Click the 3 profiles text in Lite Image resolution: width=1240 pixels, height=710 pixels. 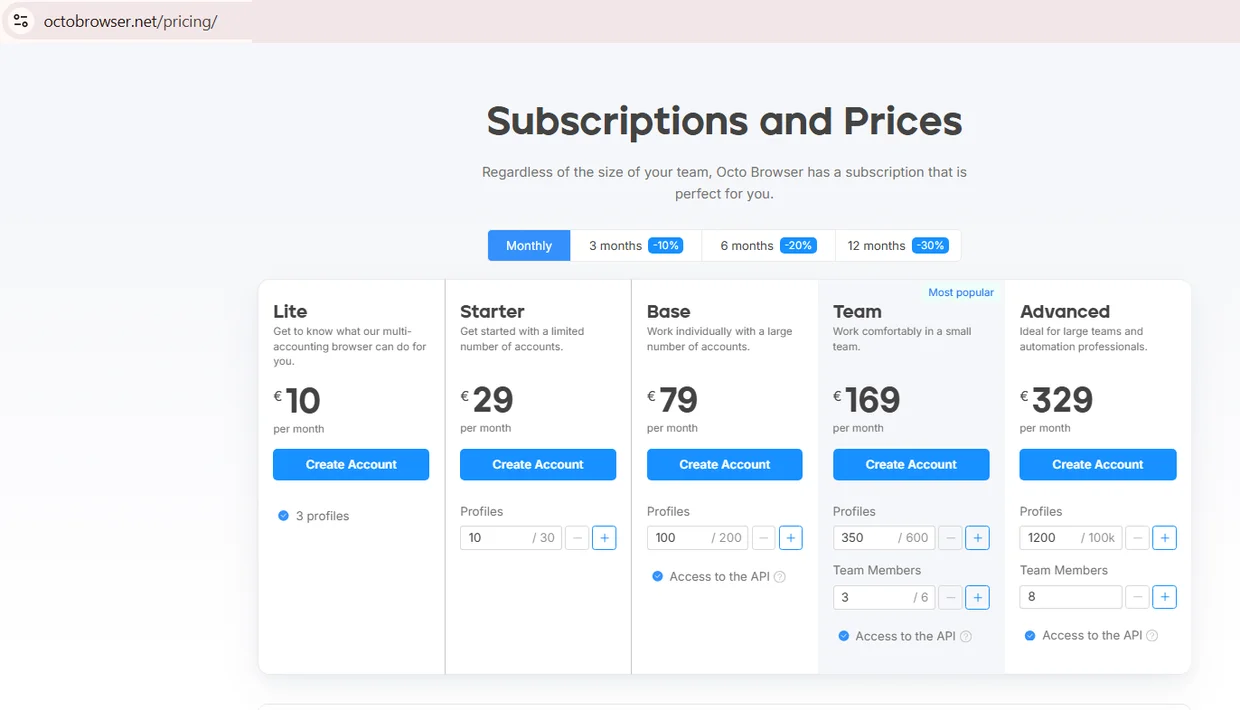(322, 516)
